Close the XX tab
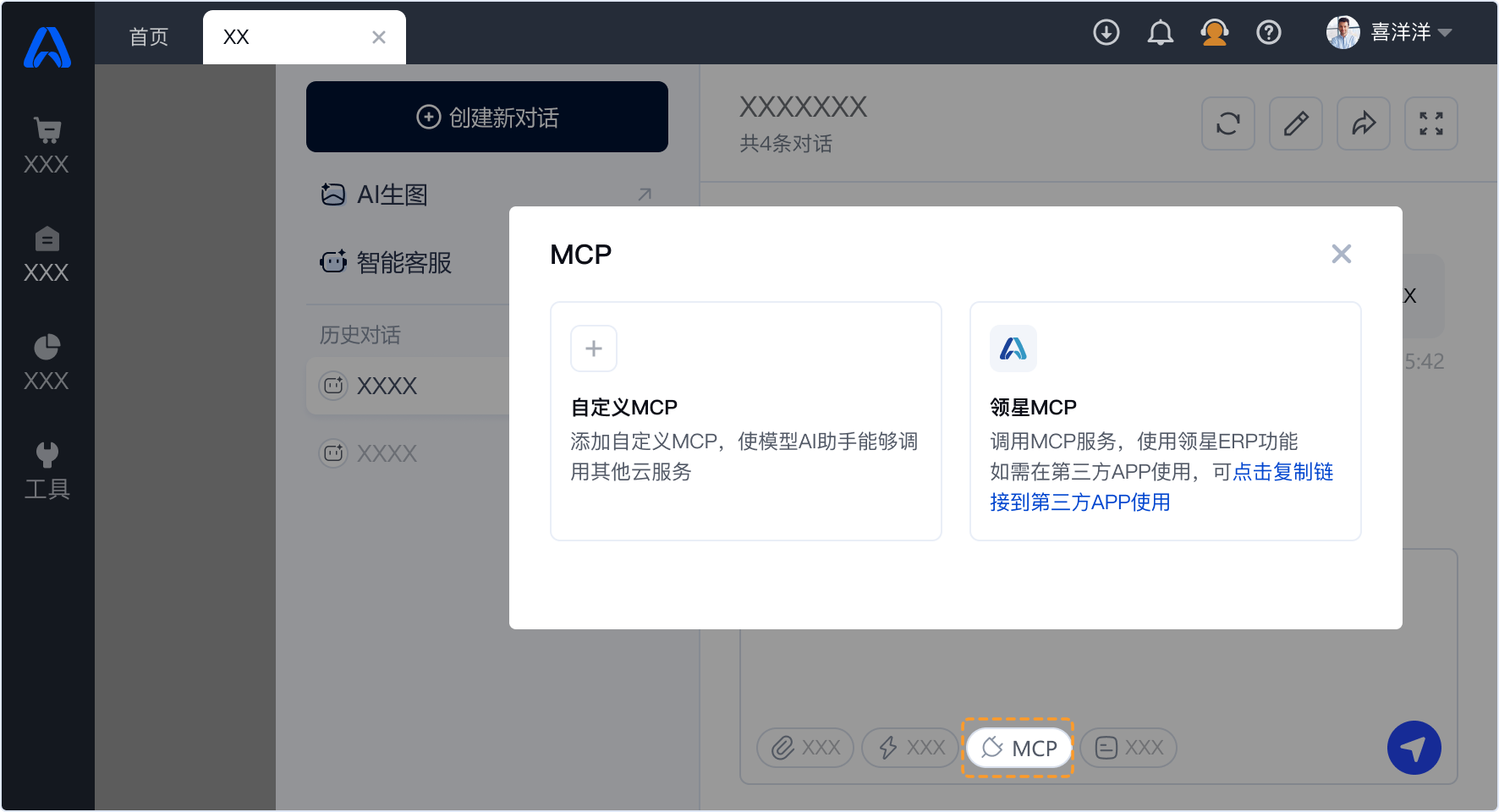This screenshot has width=1499, height=812. pyautogui.click(x=379, y=37)
